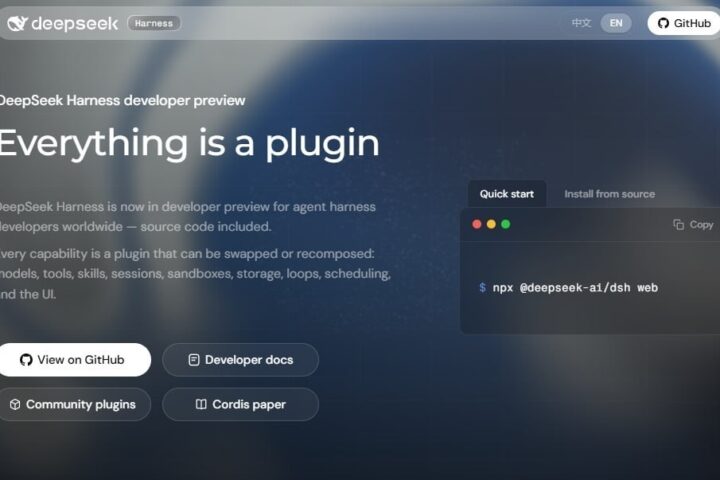This screenshot has width=720, height=480.
Task: Click the cube icon in Community plugins
Action: coord(15,404)
